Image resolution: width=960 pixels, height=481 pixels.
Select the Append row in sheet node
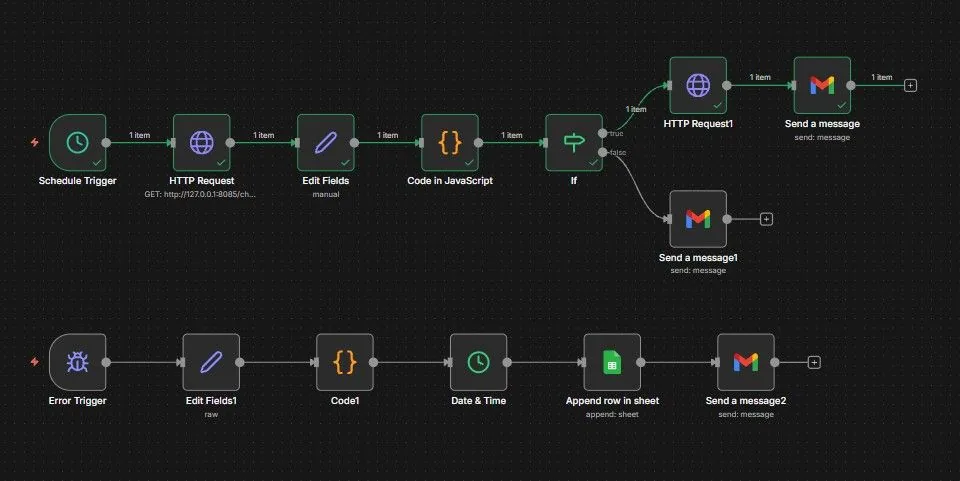click(x=612, y=362)
